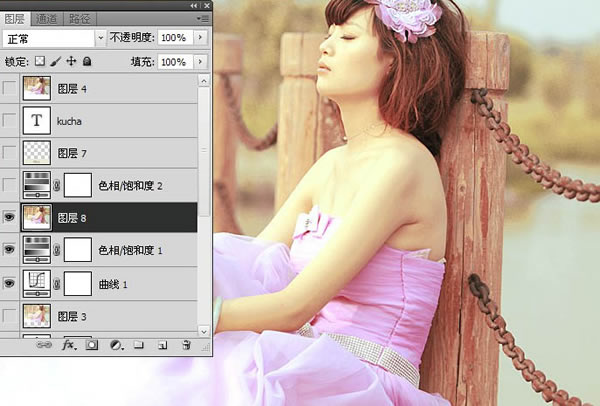
Task: Select 图层 7 thumbnail
Action: click(36, 153)
